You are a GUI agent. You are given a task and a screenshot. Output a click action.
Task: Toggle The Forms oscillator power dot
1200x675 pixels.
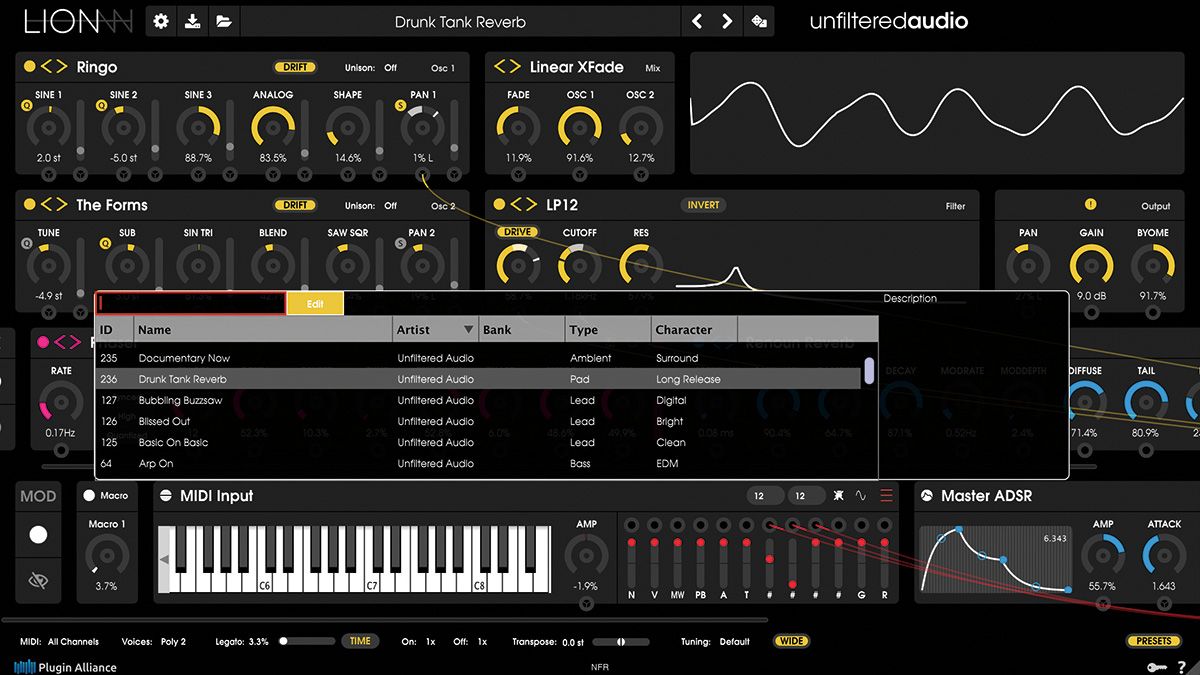pos(29,205)
